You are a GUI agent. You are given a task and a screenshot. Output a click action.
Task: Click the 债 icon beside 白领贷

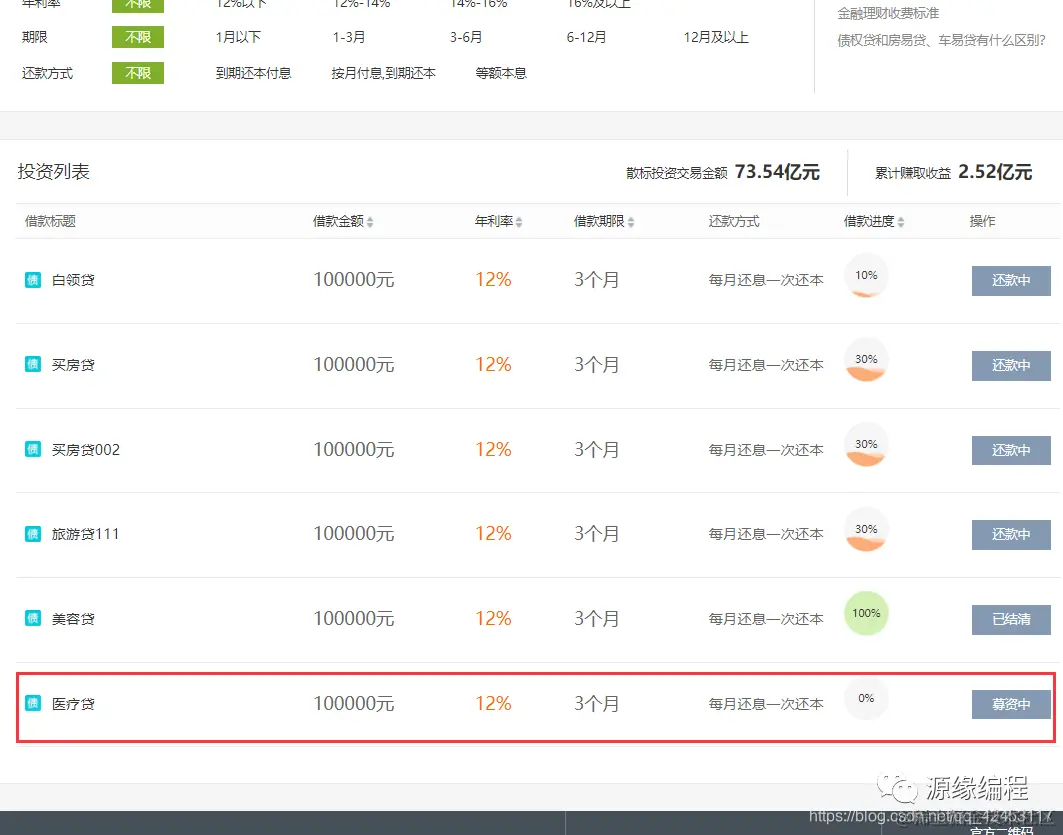33,280
